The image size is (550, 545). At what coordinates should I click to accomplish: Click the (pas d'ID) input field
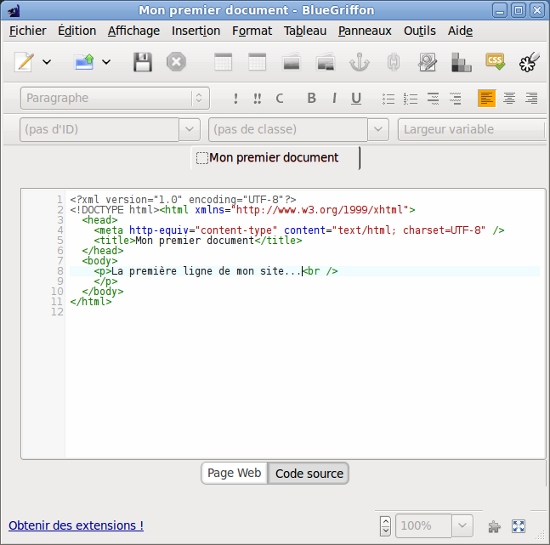pyautogui.click(x=99, y=129)
